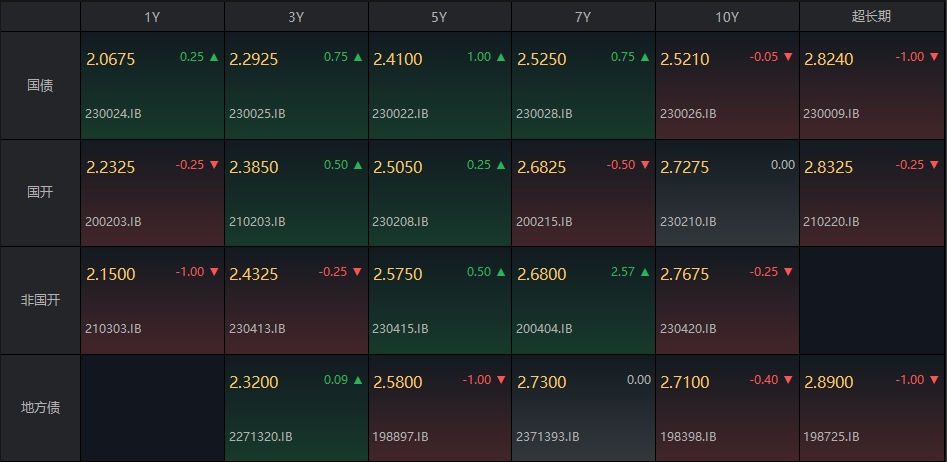The width and height of the screenshot is (947, 462).
Task: Select the 非国开 row label
Action: coord(40,300)
